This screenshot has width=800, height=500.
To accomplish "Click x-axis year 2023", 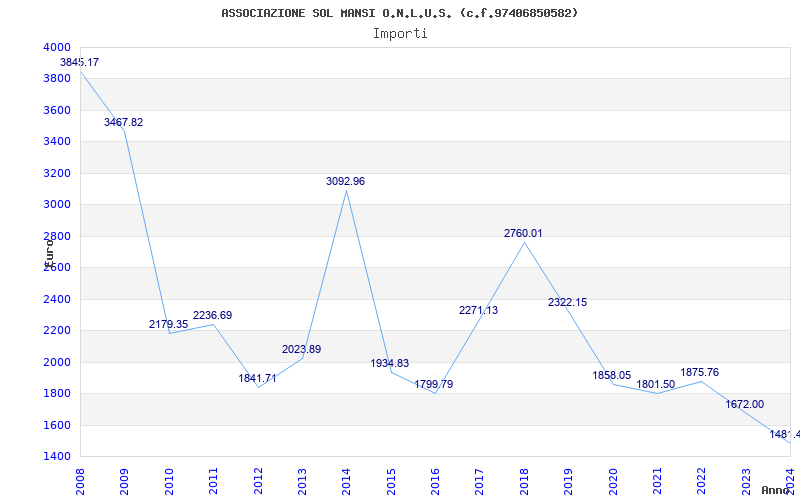I will tap(746, 482).
